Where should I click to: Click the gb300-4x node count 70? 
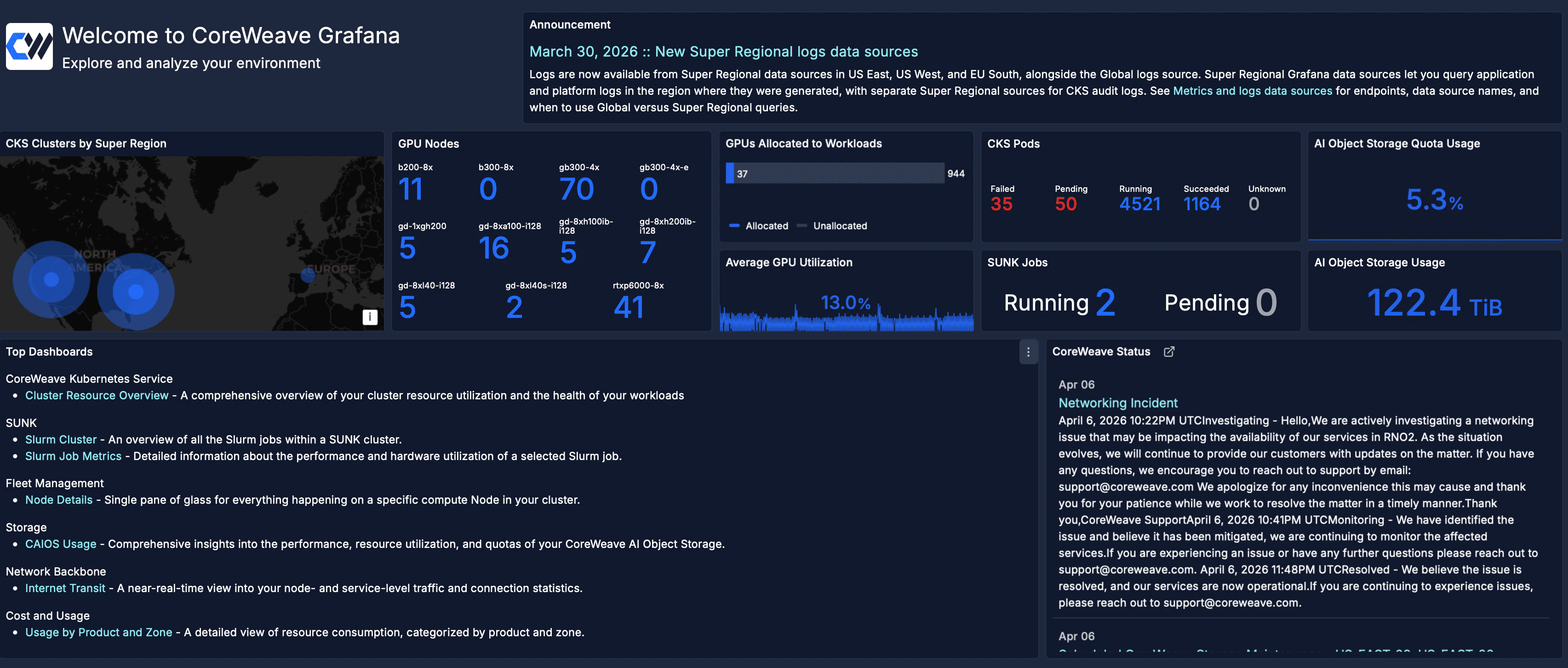(577, 190)
